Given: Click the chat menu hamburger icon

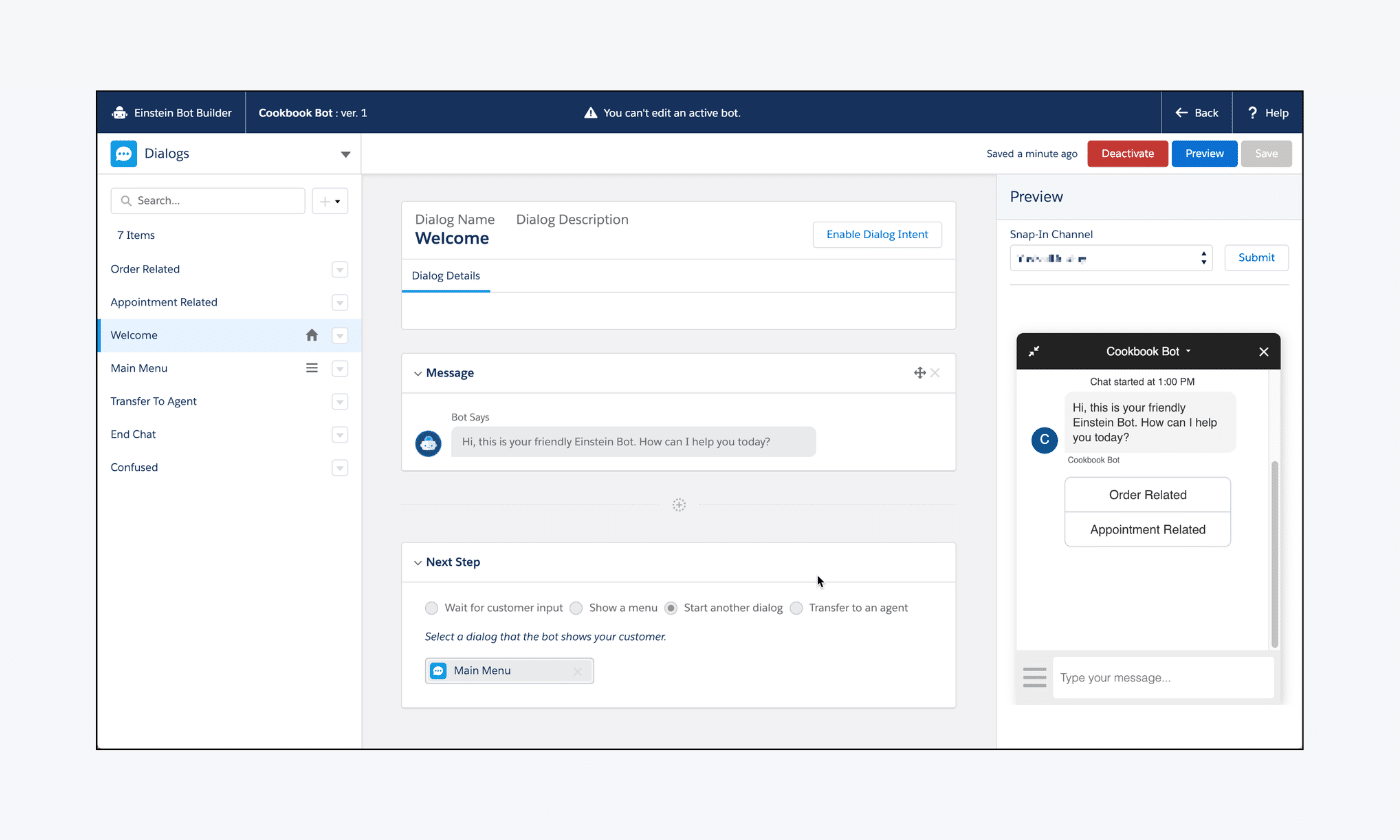Looking at the screenshot, I should click(1035, 678).
